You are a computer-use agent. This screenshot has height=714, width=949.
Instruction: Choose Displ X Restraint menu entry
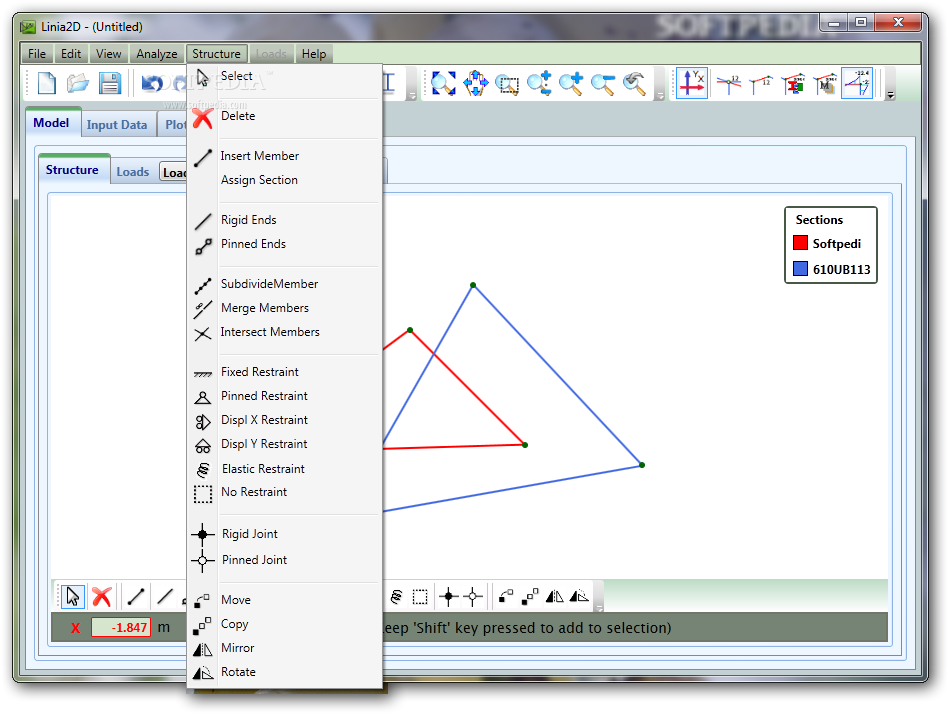pos(284,421)
